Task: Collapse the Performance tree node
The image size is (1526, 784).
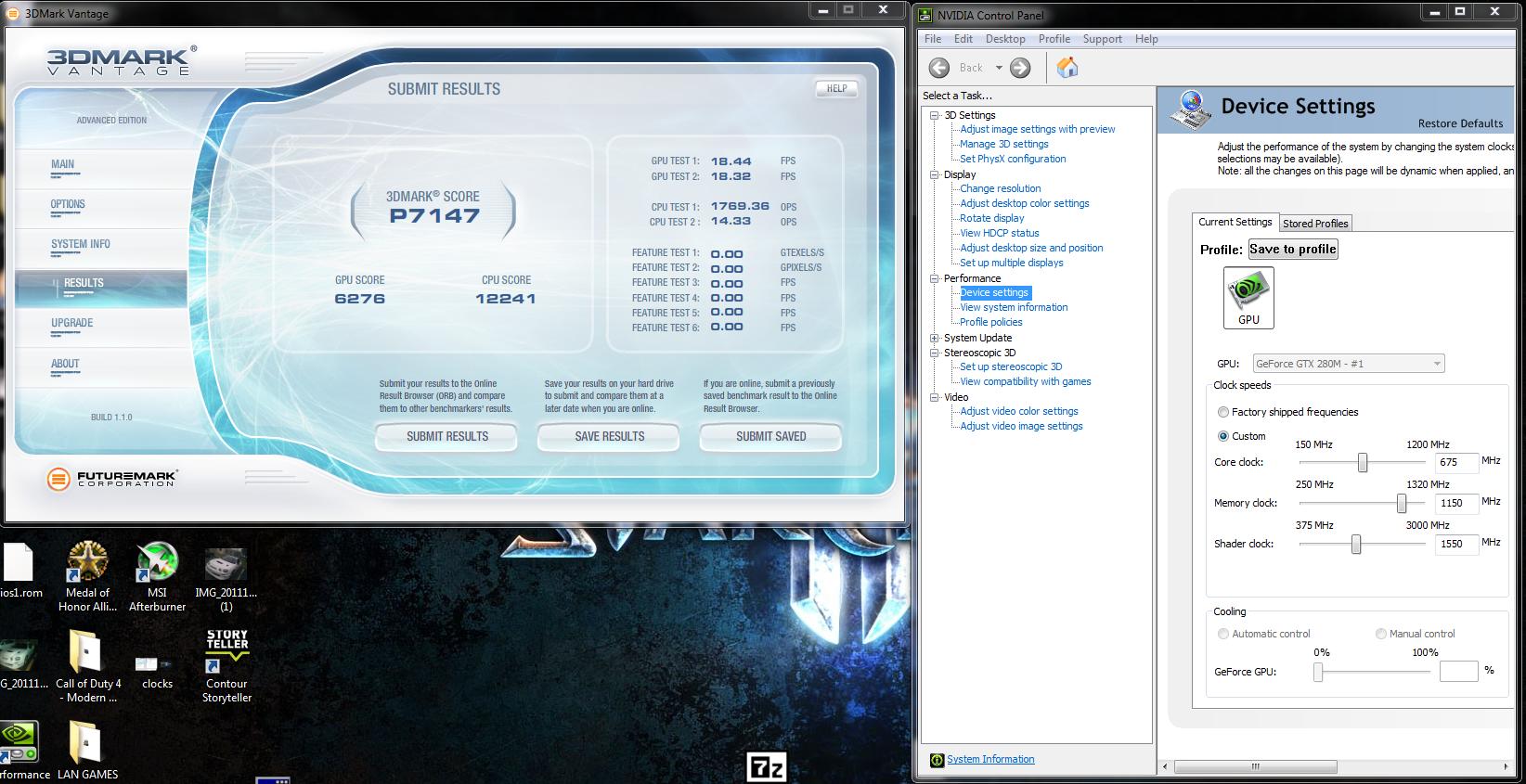Action: tap(935, 278)
